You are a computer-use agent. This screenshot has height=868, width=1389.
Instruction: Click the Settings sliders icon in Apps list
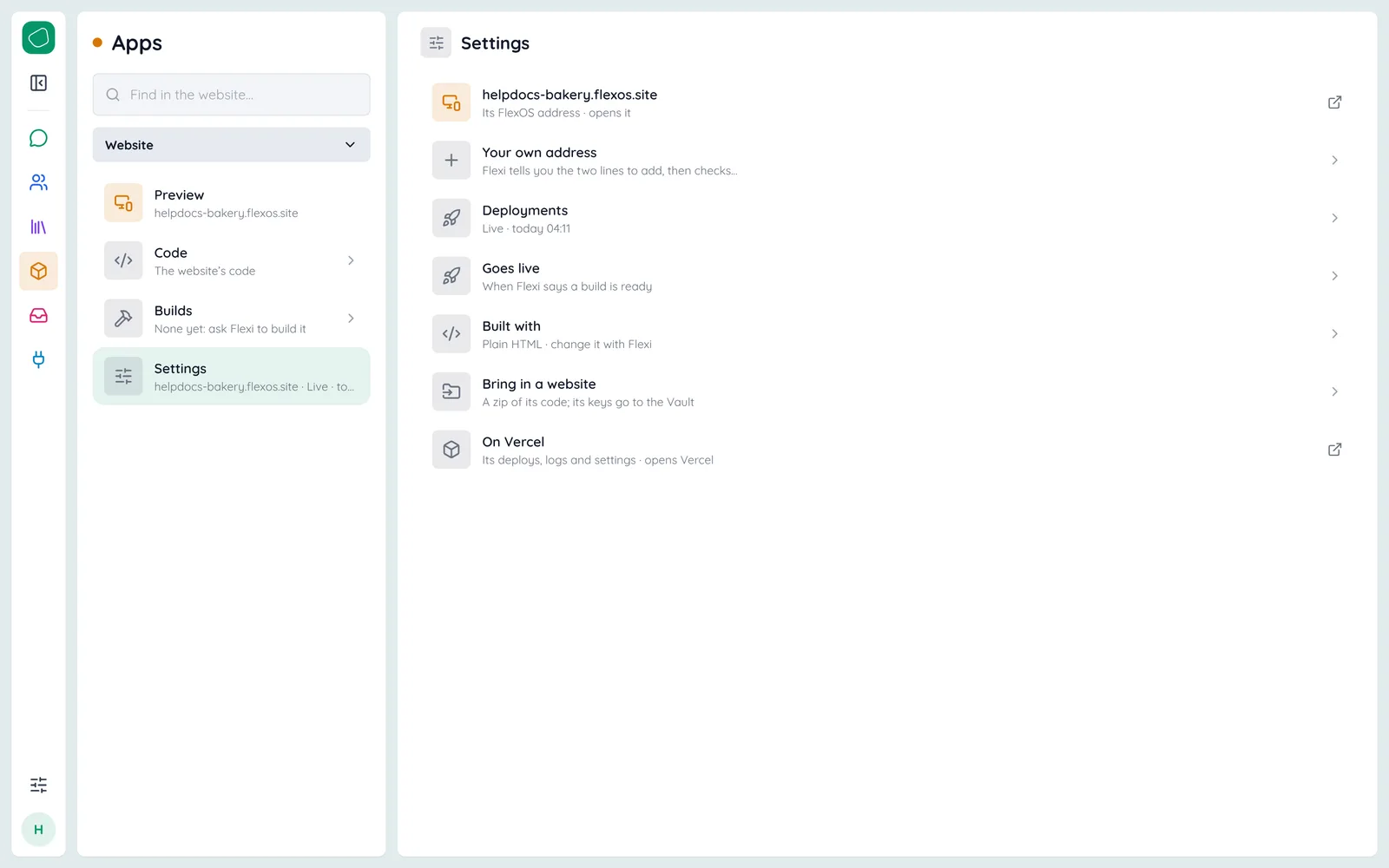pyautogui.click(x=123, y=377)
